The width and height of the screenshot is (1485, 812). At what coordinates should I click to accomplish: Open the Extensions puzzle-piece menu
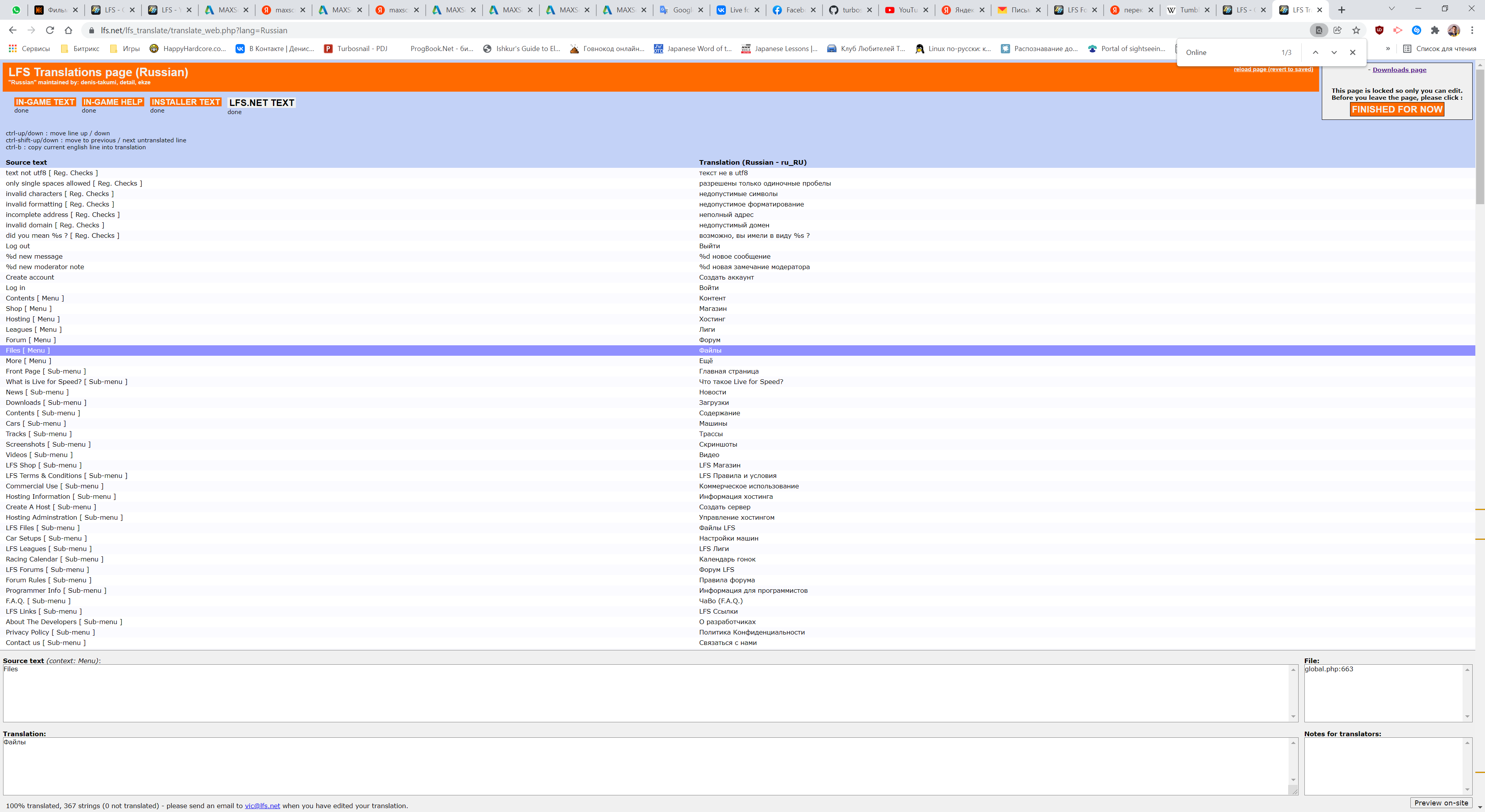point(1435,30)
